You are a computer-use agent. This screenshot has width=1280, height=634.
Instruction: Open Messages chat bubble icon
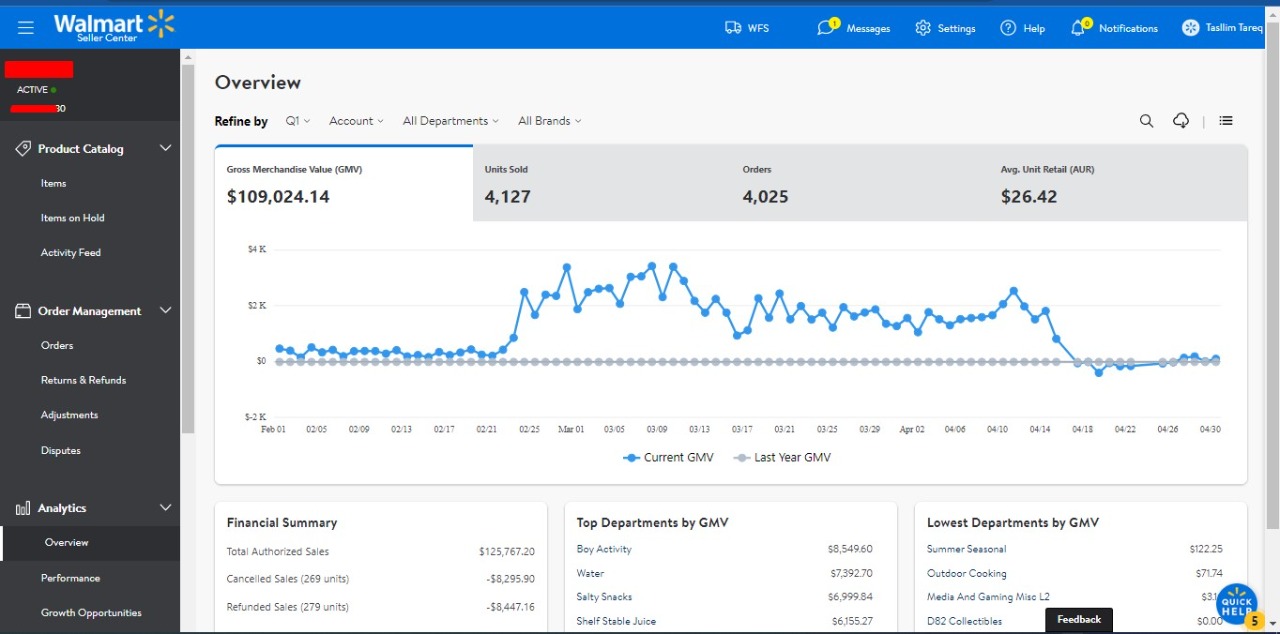(x=826, y=28)
